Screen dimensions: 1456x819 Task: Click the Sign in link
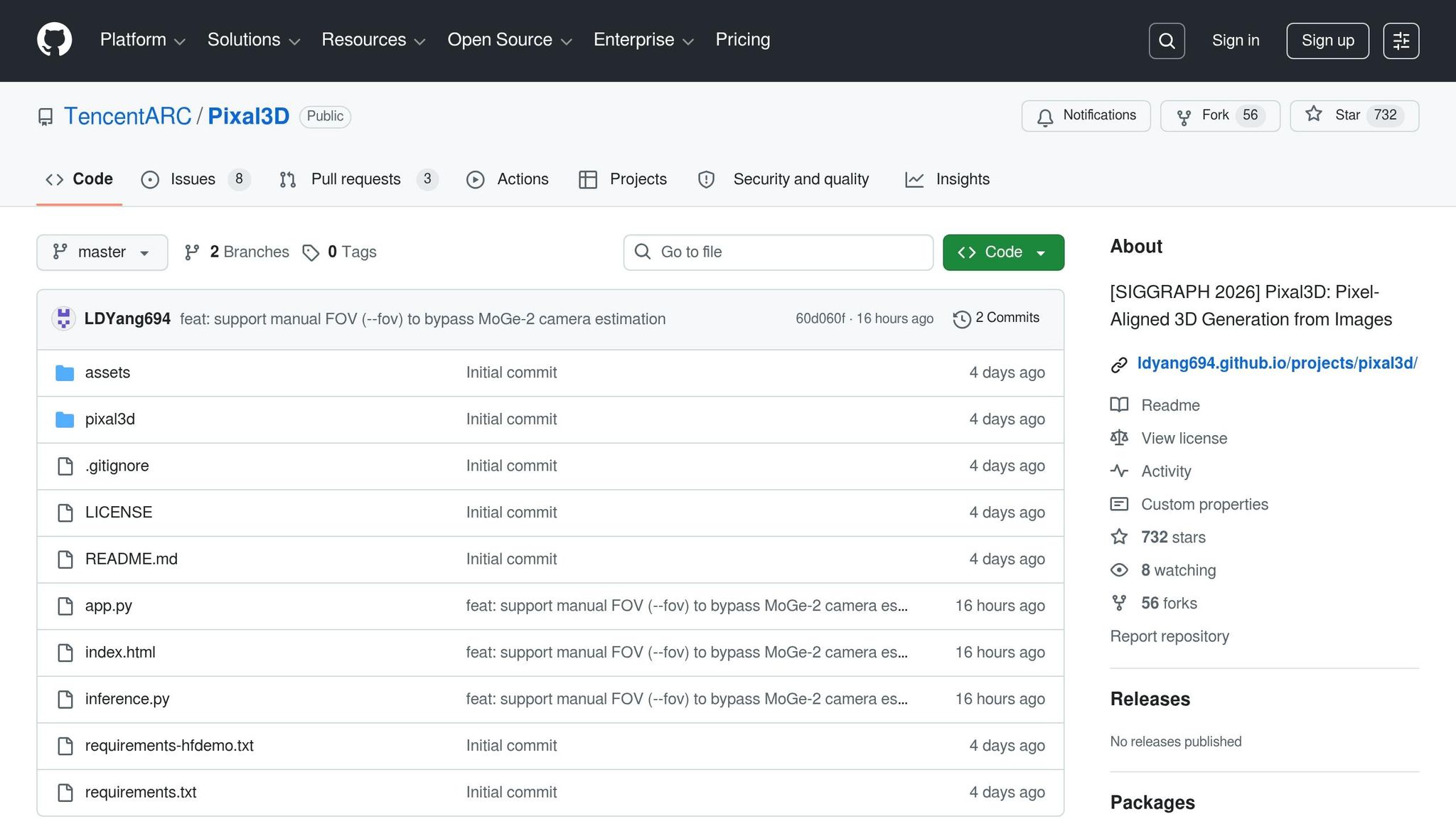click(1236, 41)
